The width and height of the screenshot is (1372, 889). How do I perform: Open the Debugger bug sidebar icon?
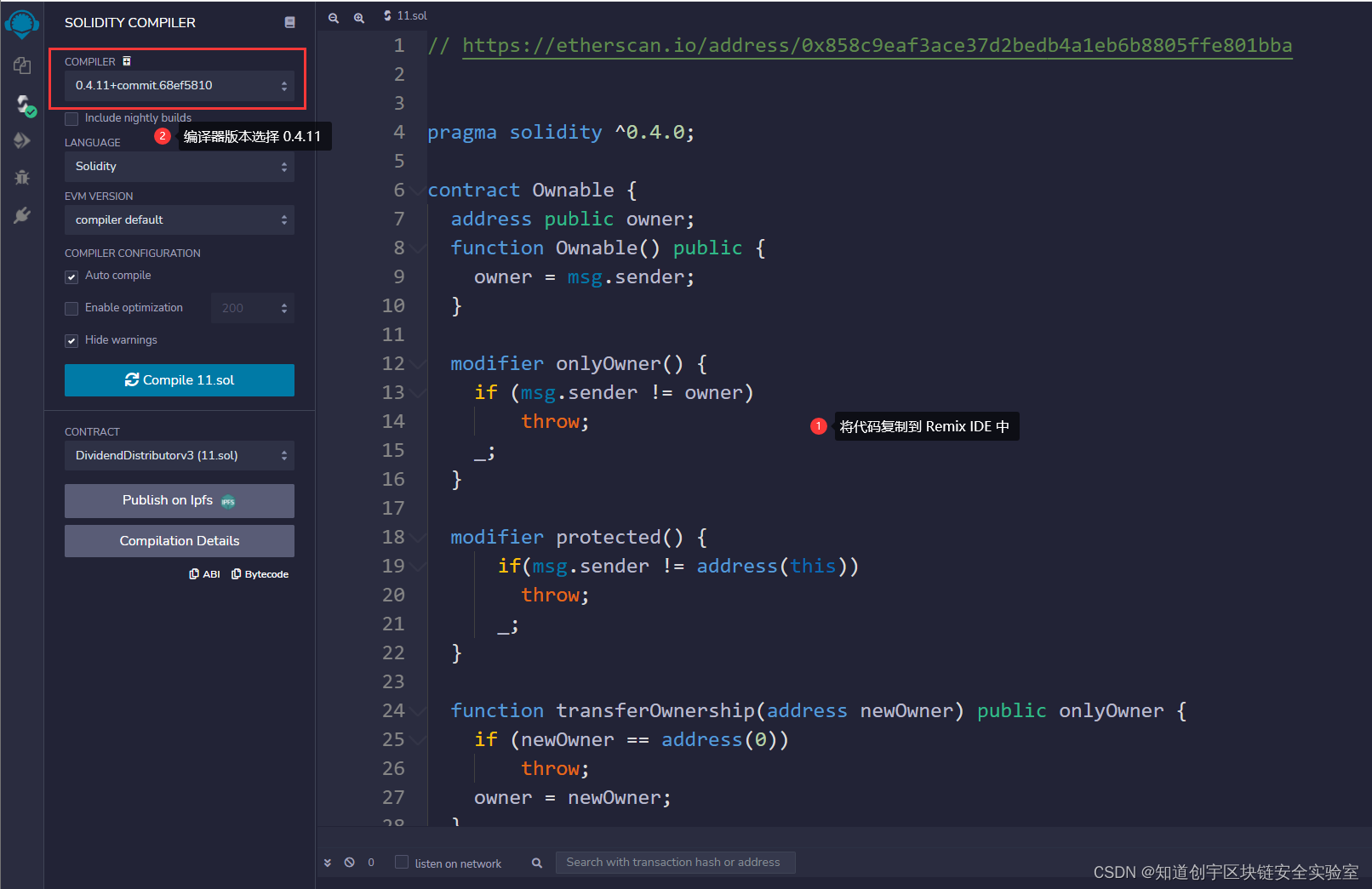[22, 178]
